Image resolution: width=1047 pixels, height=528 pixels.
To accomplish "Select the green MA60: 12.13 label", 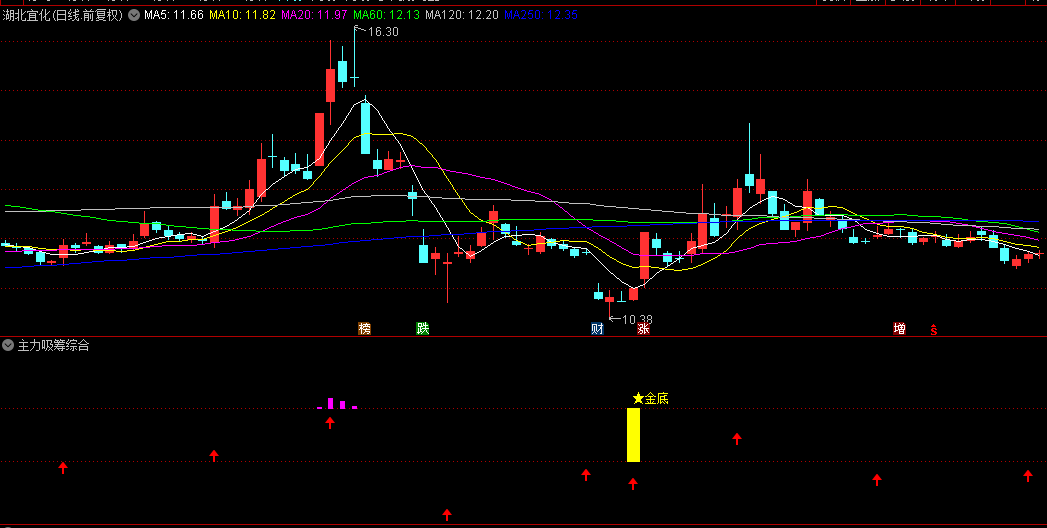I will tap(387, 15).
